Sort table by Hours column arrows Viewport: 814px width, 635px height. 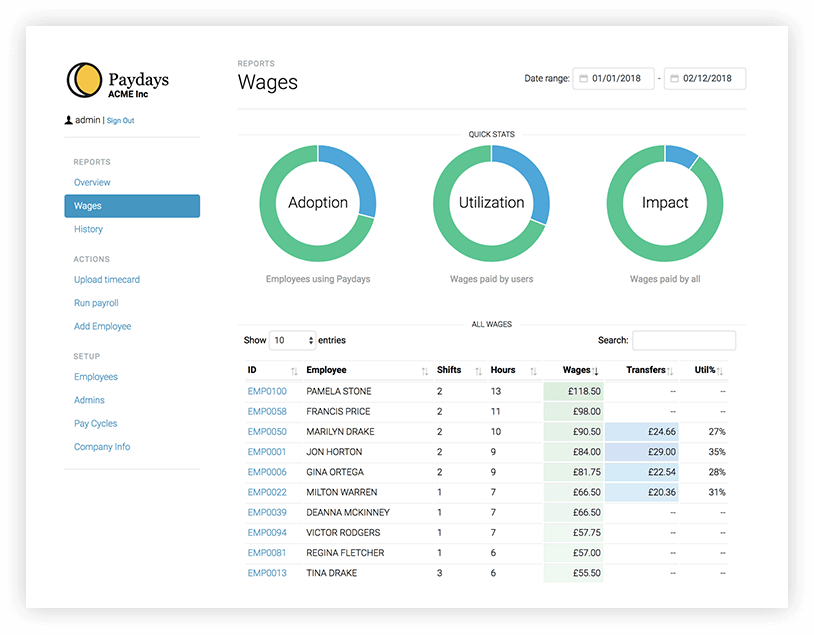tap(533, 371)
